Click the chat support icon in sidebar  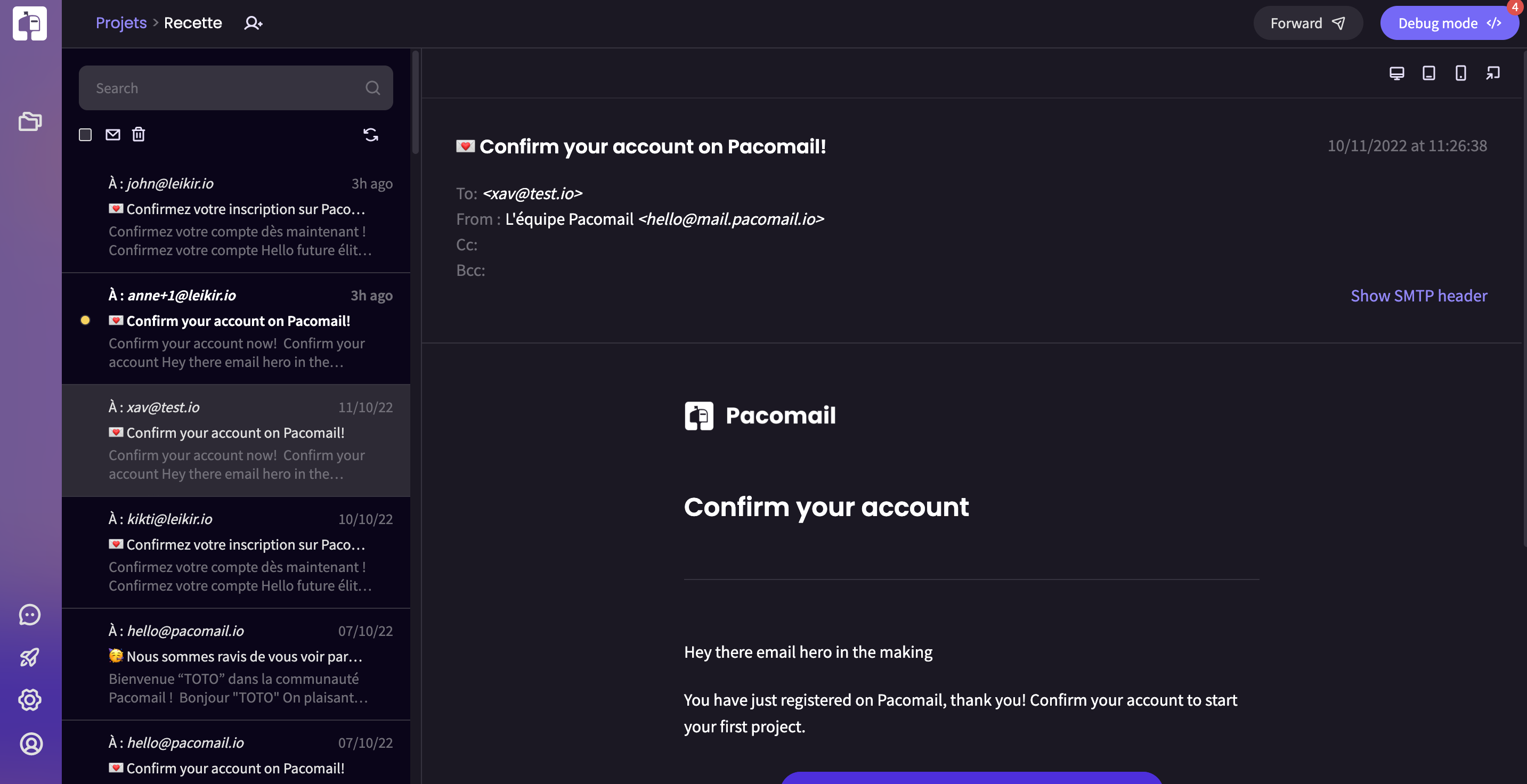(30, 615)
